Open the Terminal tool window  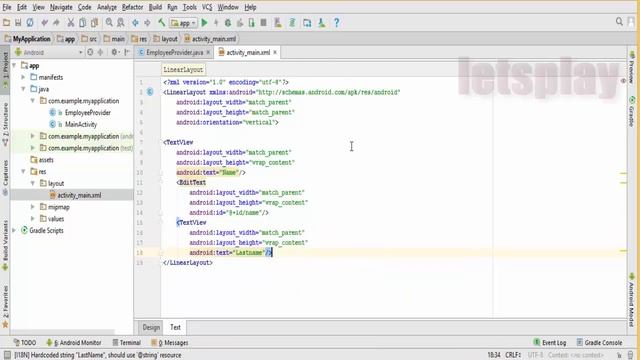(x=127, y=343)
